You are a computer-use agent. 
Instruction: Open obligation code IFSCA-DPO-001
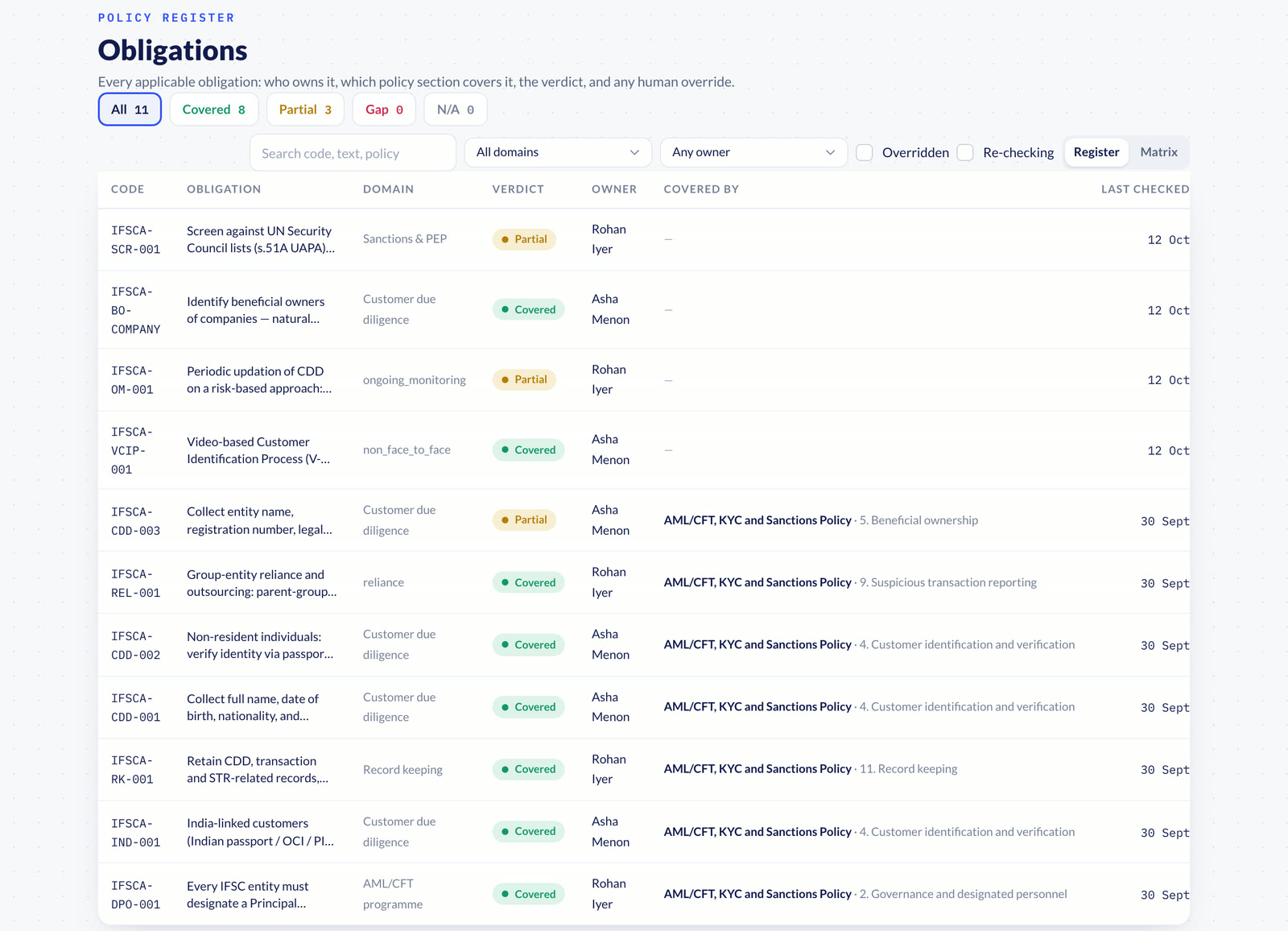(135, 895)
